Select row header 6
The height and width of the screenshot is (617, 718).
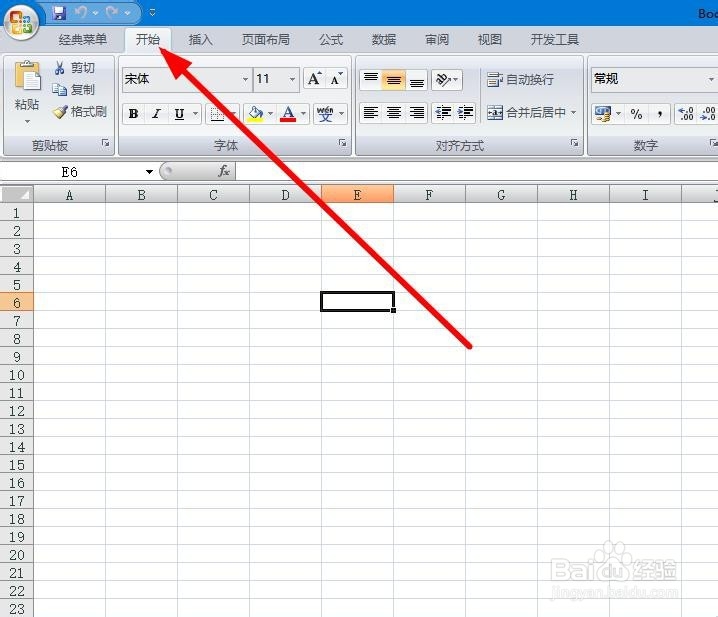(17, 302)
